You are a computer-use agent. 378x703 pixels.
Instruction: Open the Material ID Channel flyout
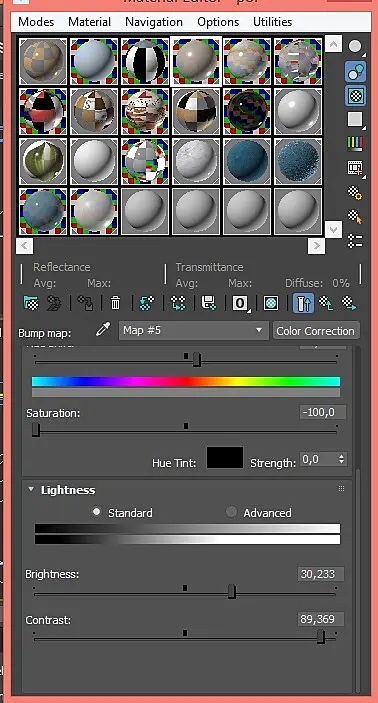(240, 303)
